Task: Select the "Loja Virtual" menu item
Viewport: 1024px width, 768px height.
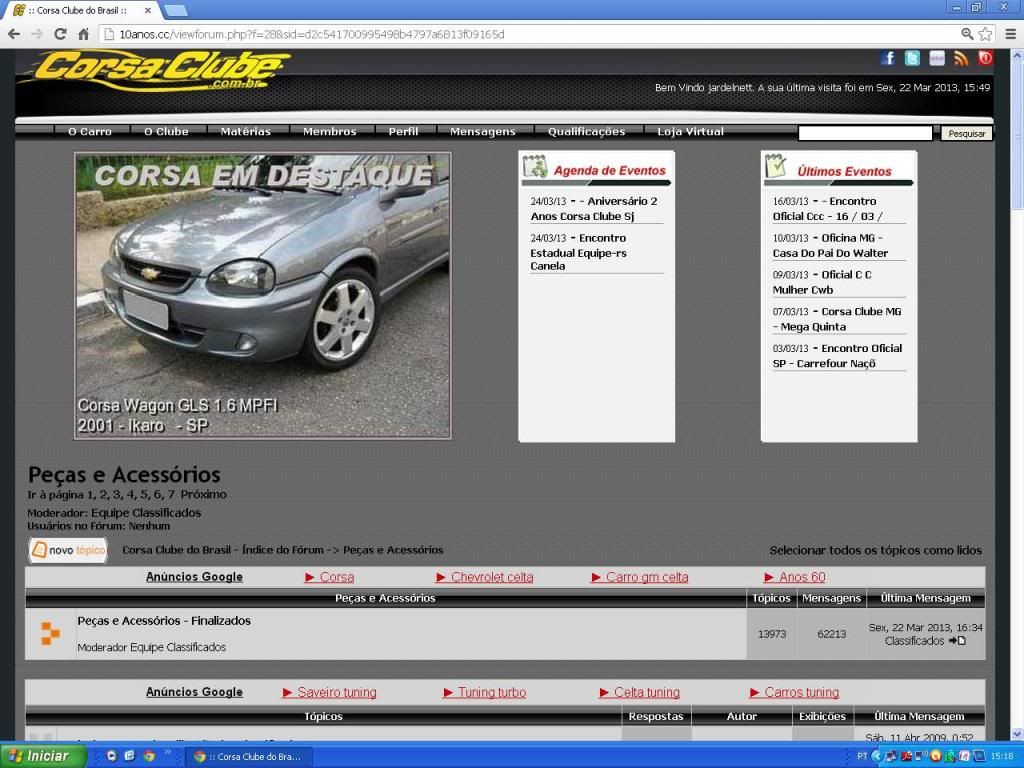Action: [690, 132]
